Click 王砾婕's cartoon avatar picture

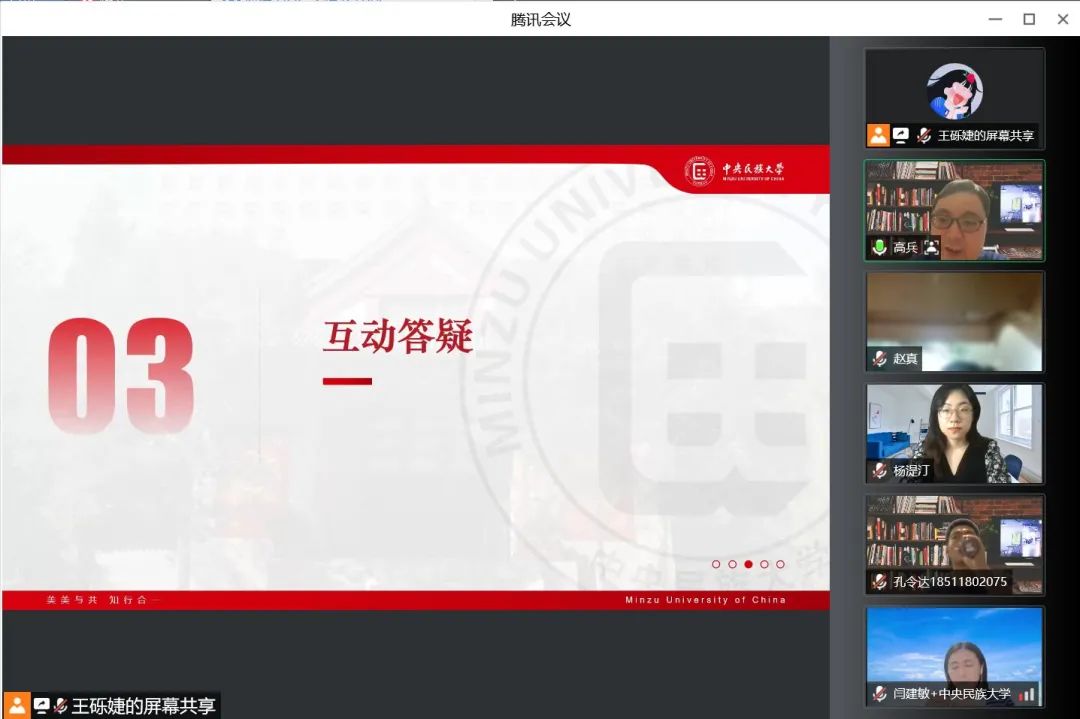(954, 90)
